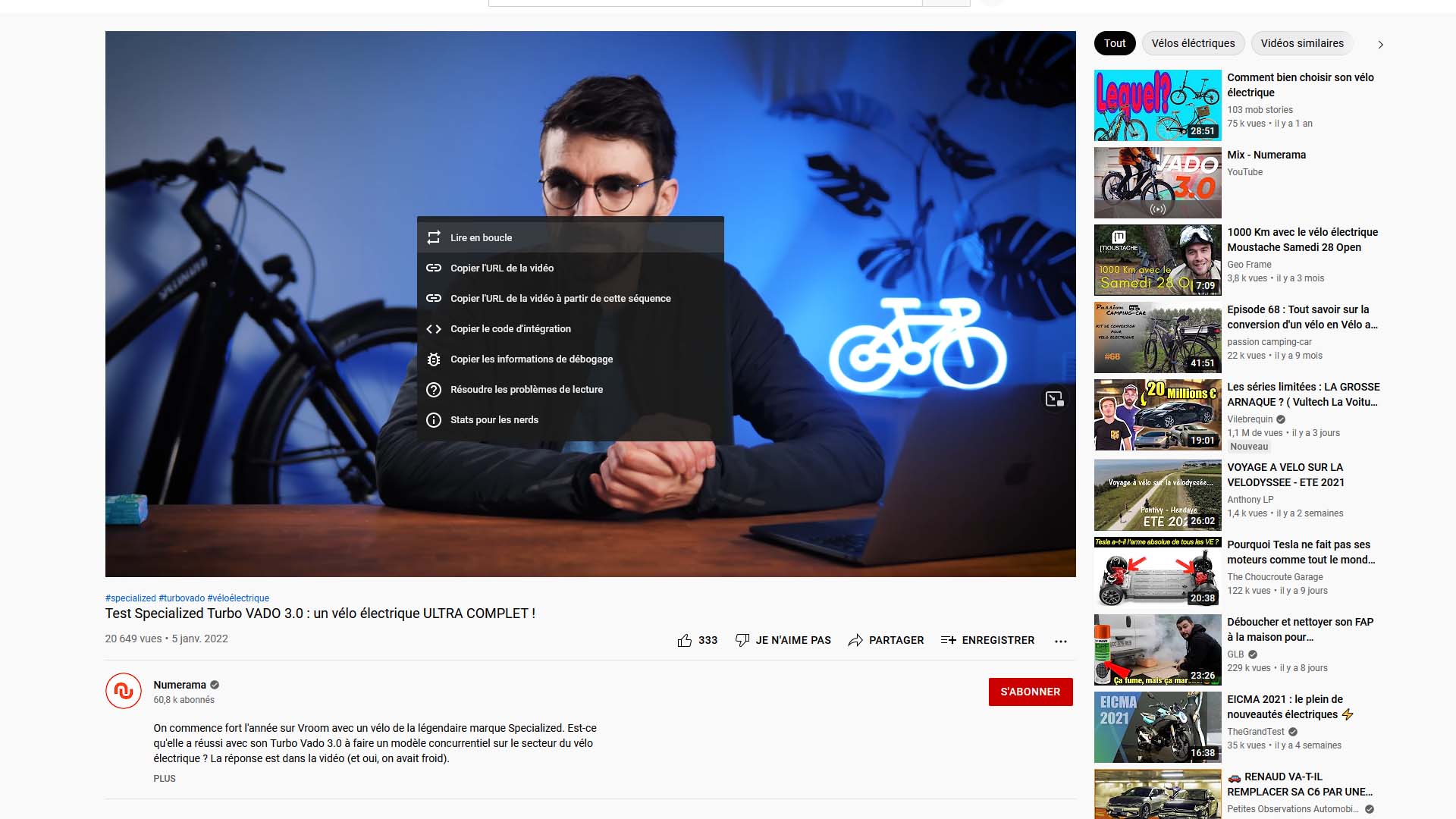Click the share arrow icon
The image size is (1456, 819).
(855, 640)
